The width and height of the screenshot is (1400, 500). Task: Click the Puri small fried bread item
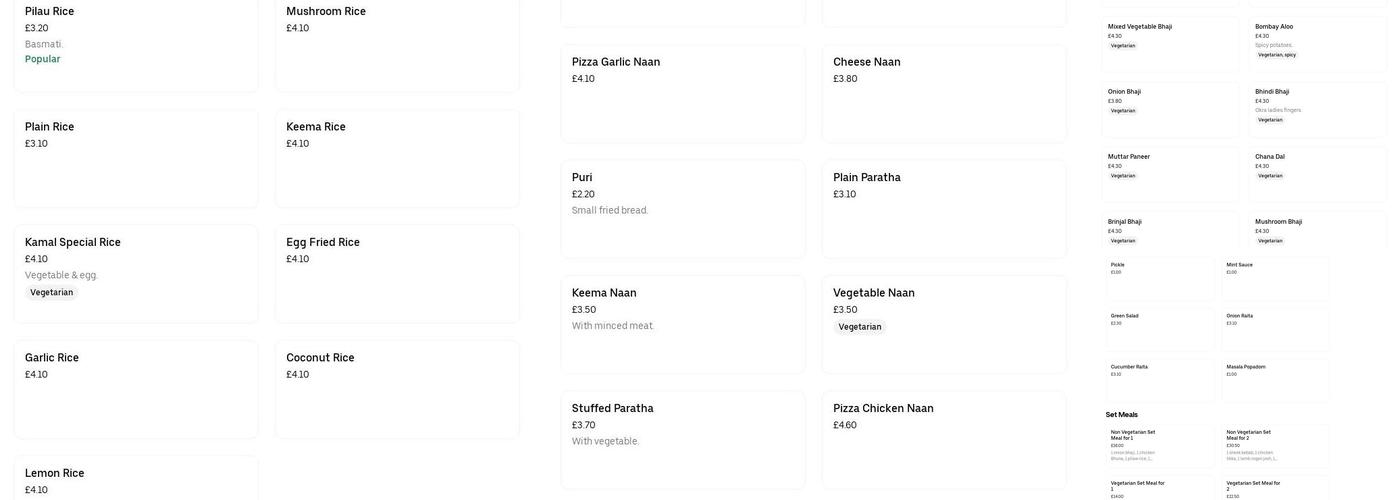[682, 208]
